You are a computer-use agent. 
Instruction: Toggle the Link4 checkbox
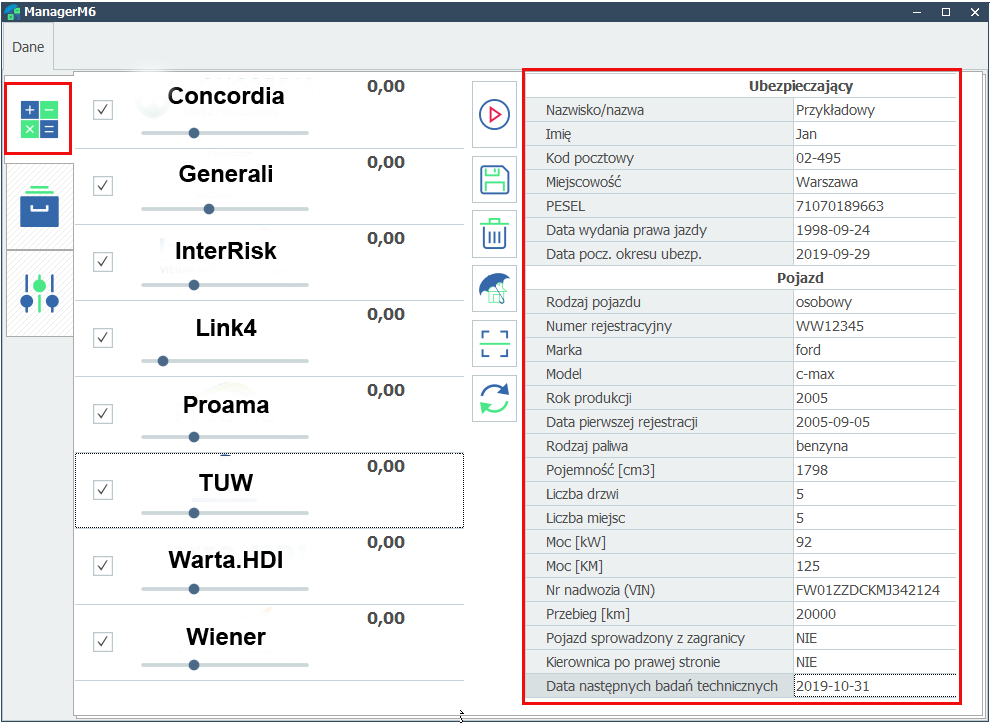103,338
